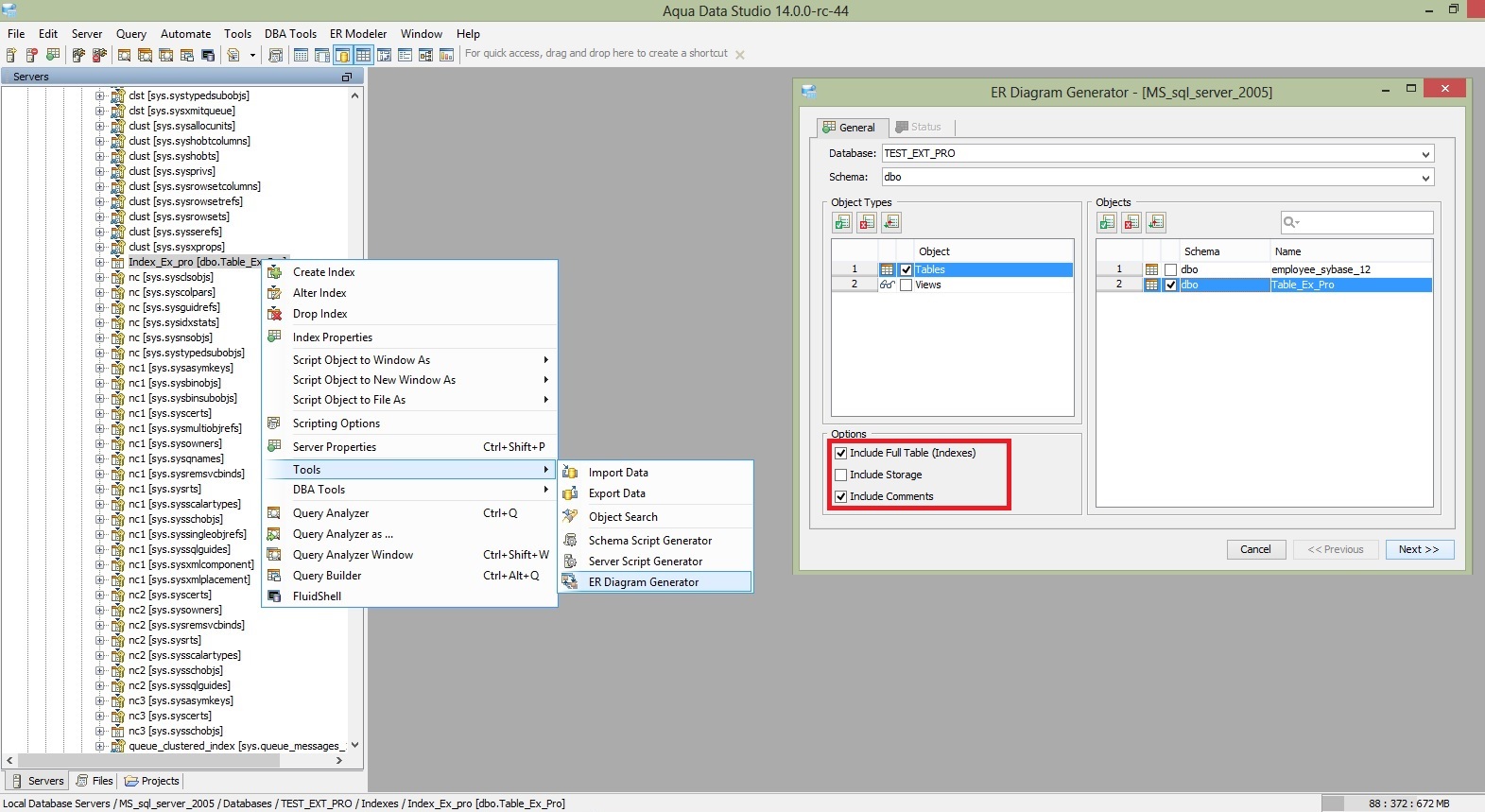Click the Objects search filter field

(1356, 222)
